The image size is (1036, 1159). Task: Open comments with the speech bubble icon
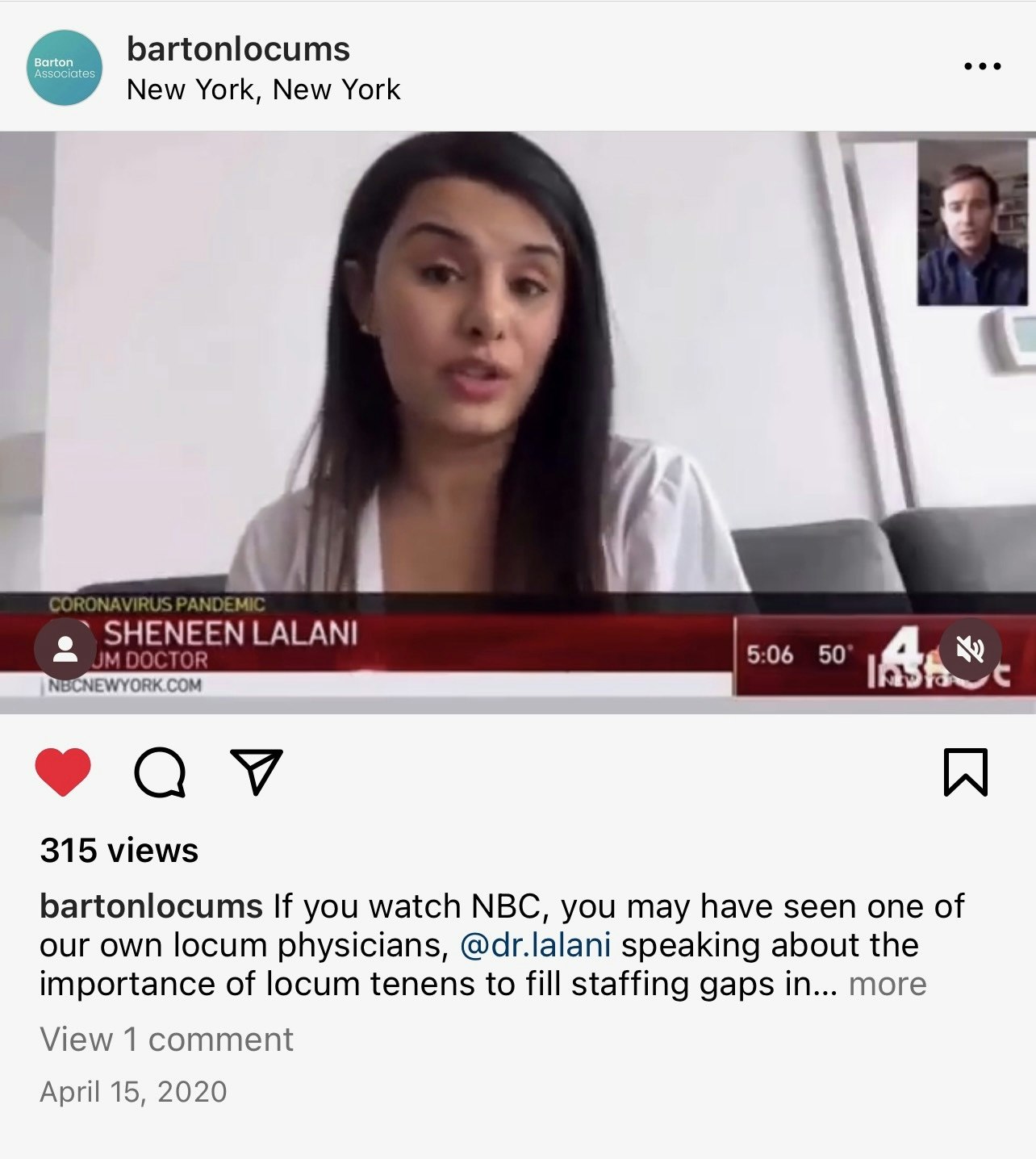[160, 772]
